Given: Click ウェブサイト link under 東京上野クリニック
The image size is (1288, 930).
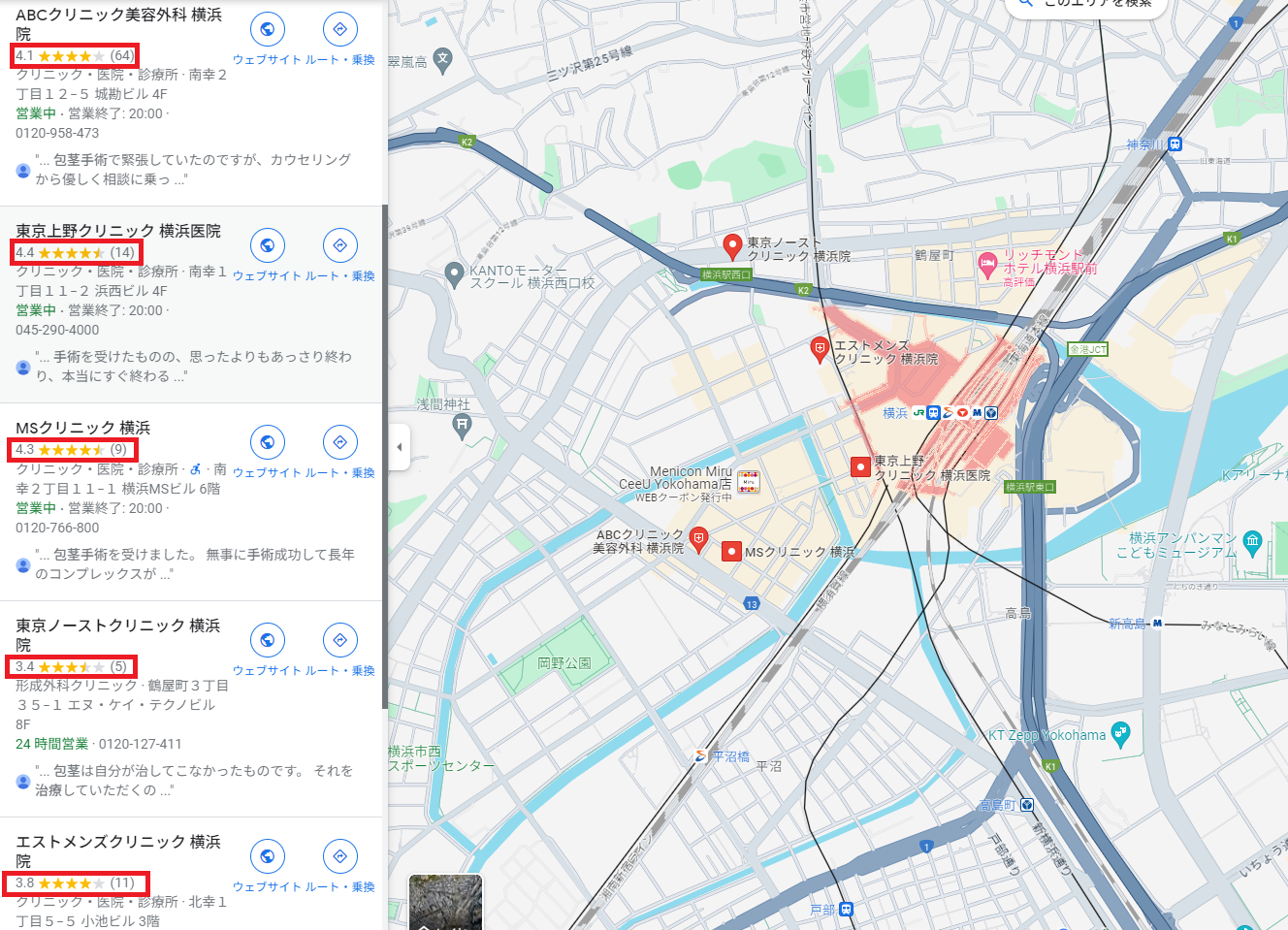Looking at the screenshot, I should point(267,276).
